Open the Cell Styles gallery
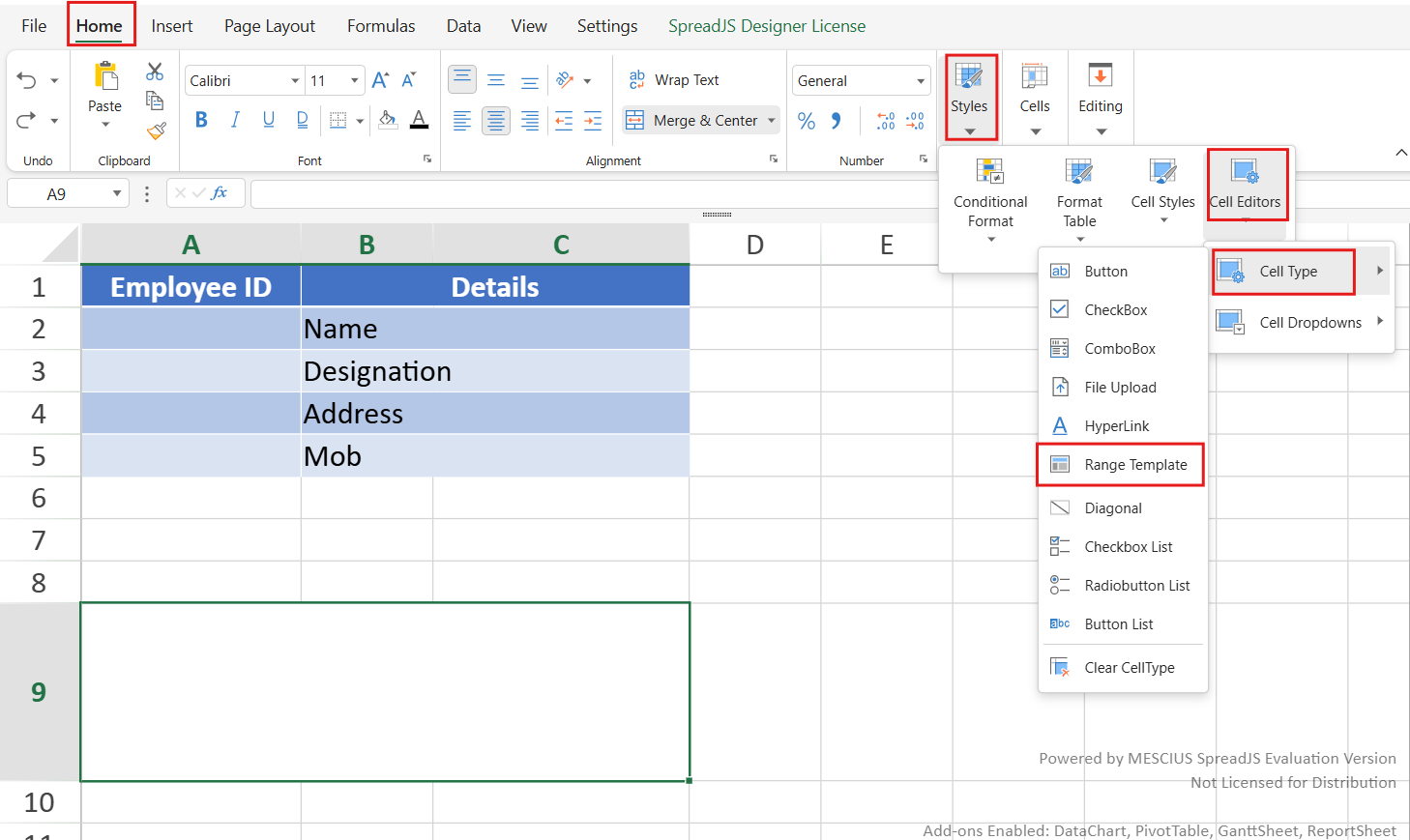Image resolution: width=1410 pixels, height=840 pixels. tap(1163, 190)
